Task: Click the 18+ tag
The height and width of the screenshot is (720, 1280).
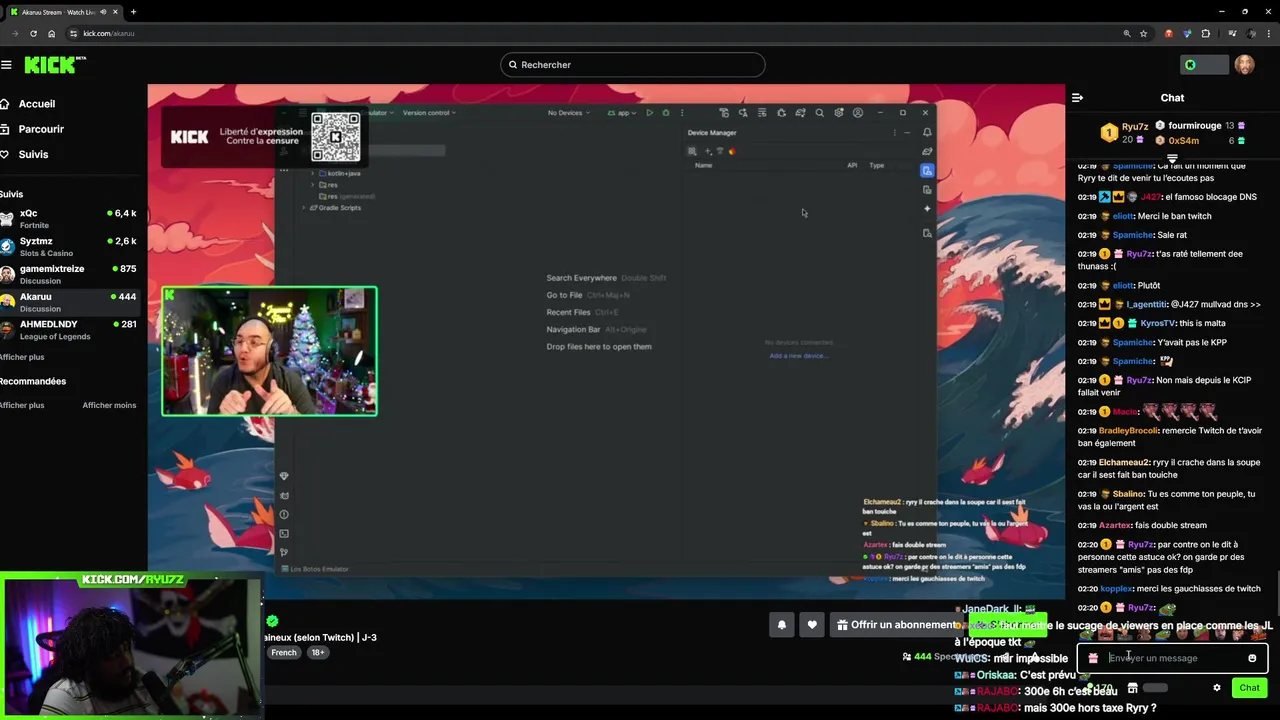Action: pyautogui.click(x=318, y=653)
